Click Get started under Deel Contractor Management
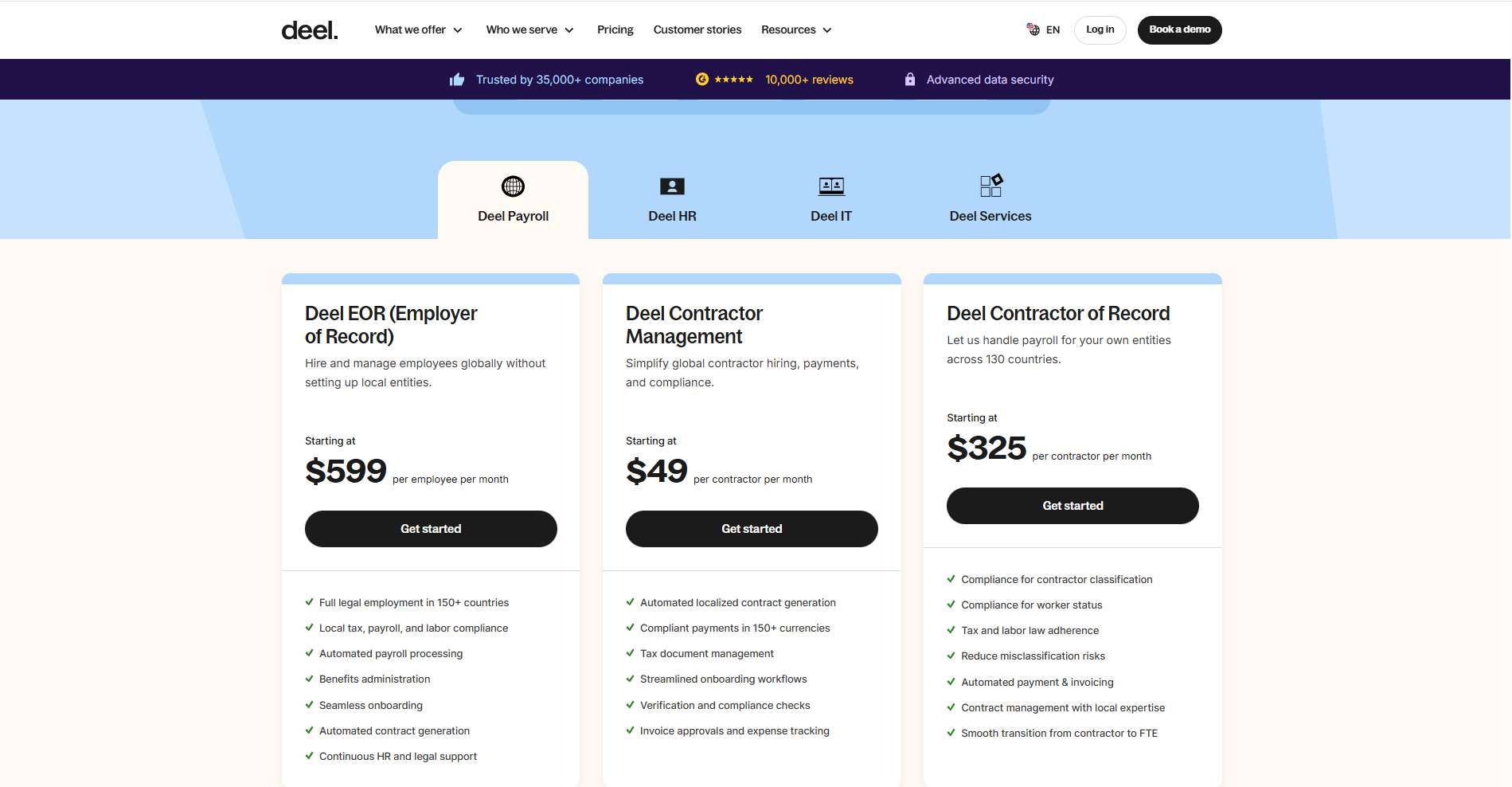Viewport: 1512px width, 787px height. (x=751, y=528)
